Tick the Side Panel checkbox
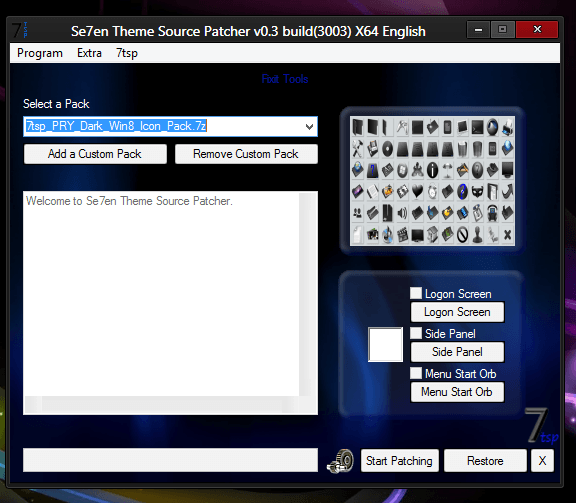This screenshot has height=503, width=576. (x=416, y=333)
